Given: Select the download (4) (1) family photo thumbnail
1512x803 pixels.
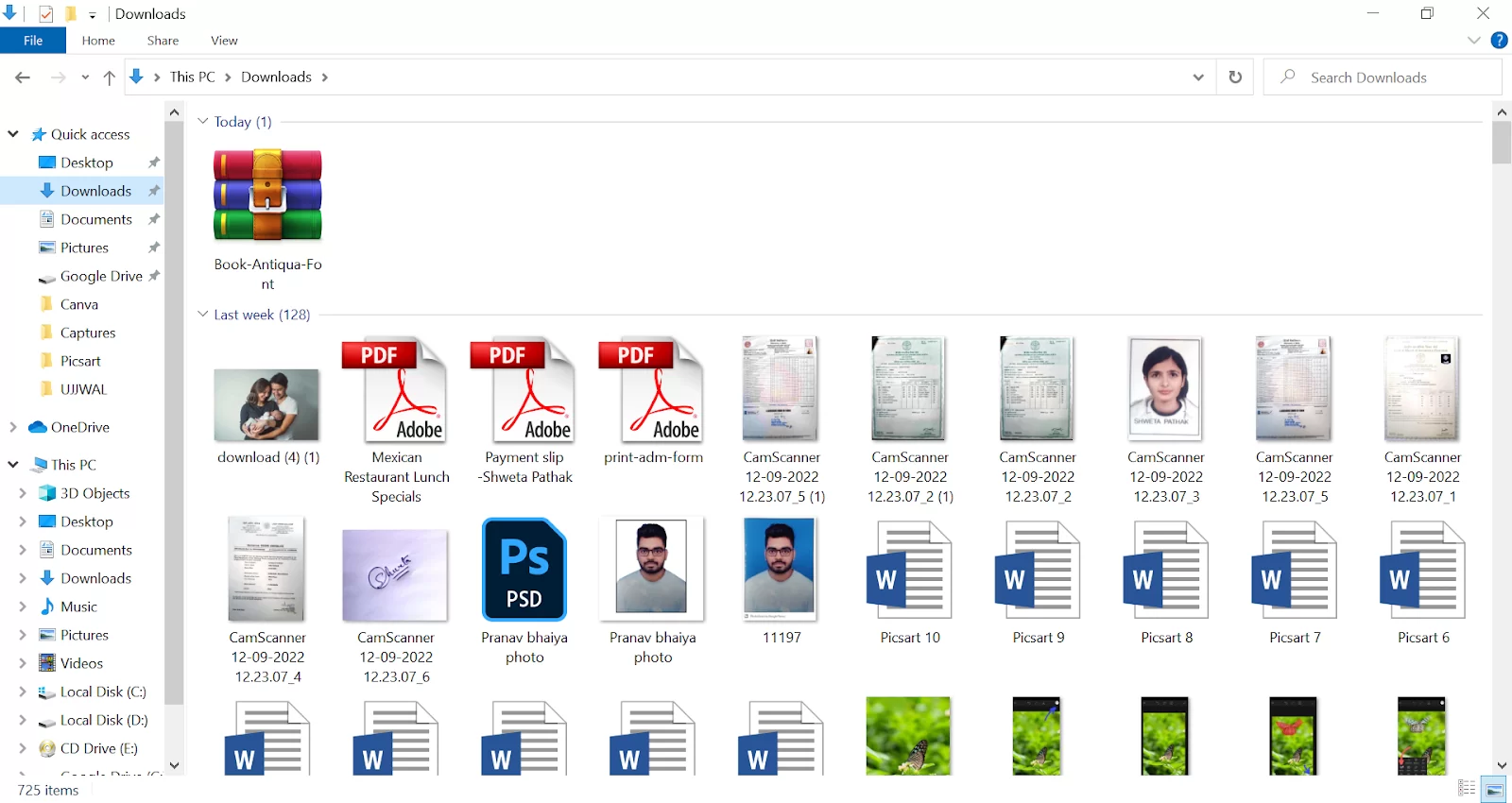Looking at the screenshot, I should pos(266,405).
